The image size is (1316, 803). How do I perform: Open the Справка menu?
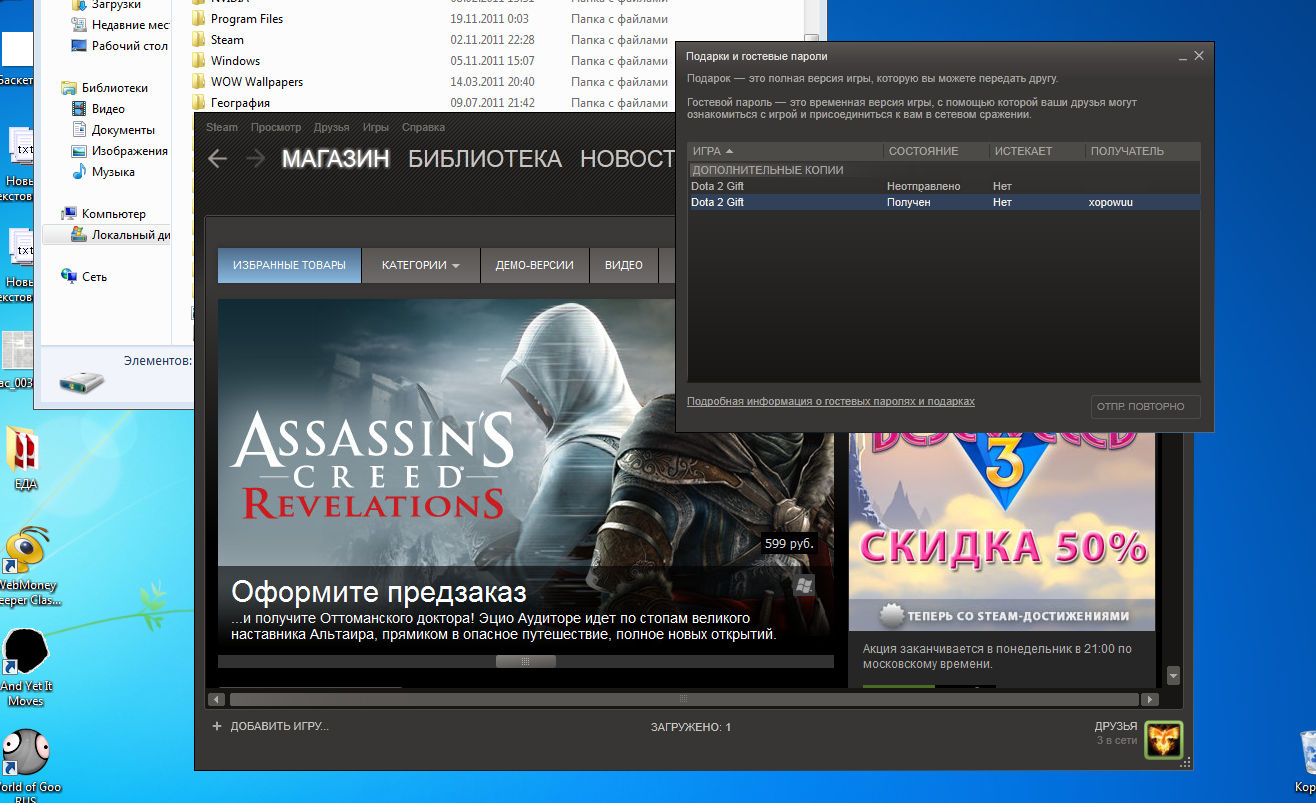point(423,127)
